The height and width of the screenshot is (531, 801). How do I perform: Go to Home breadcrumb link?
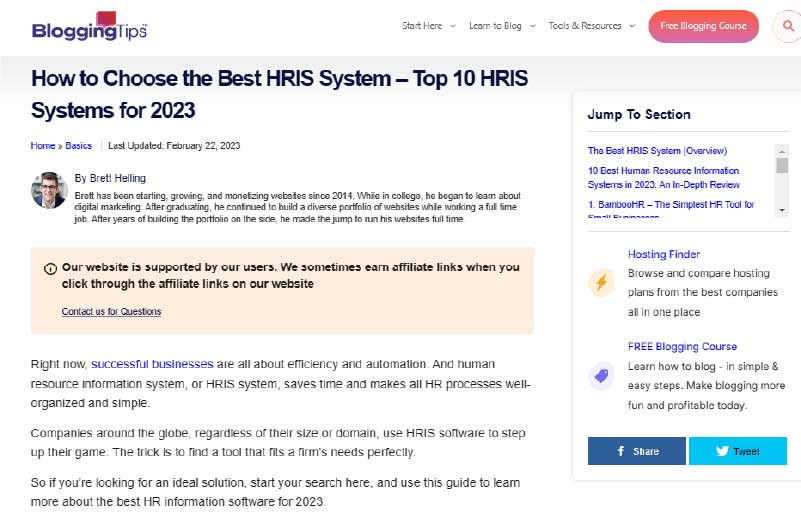point(43,146)
